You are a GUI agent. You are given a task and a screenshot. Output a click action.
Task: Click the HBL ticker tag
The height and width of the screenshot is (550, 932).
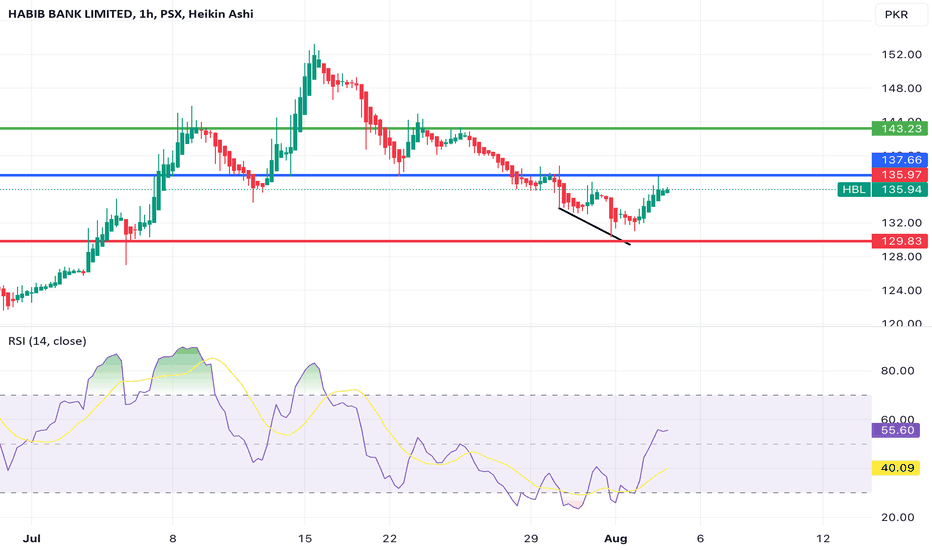(854, 190)
